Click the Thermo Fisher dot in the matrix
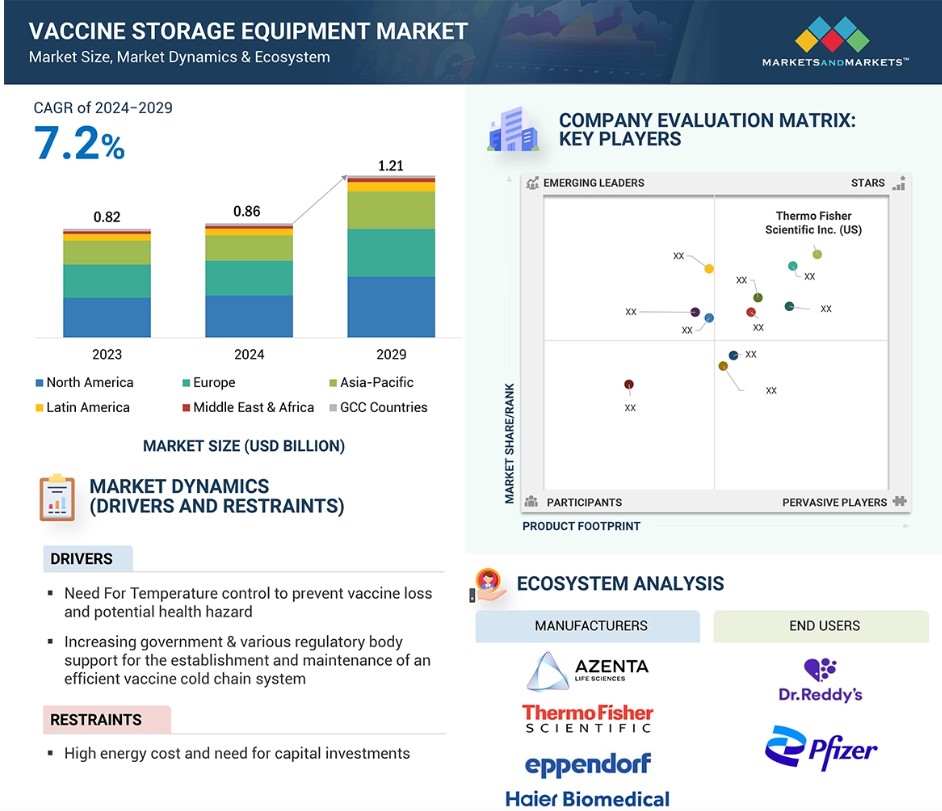 tap(817, 254)
